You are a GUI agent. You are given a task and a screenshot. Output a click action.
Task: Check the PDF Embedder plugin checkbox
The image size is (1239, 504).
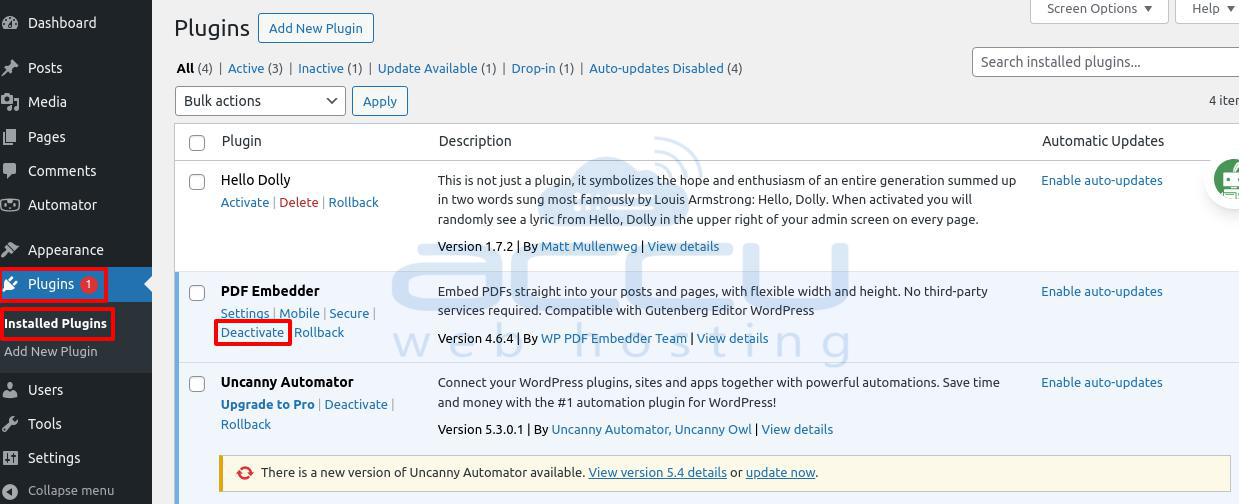[197, 293]
